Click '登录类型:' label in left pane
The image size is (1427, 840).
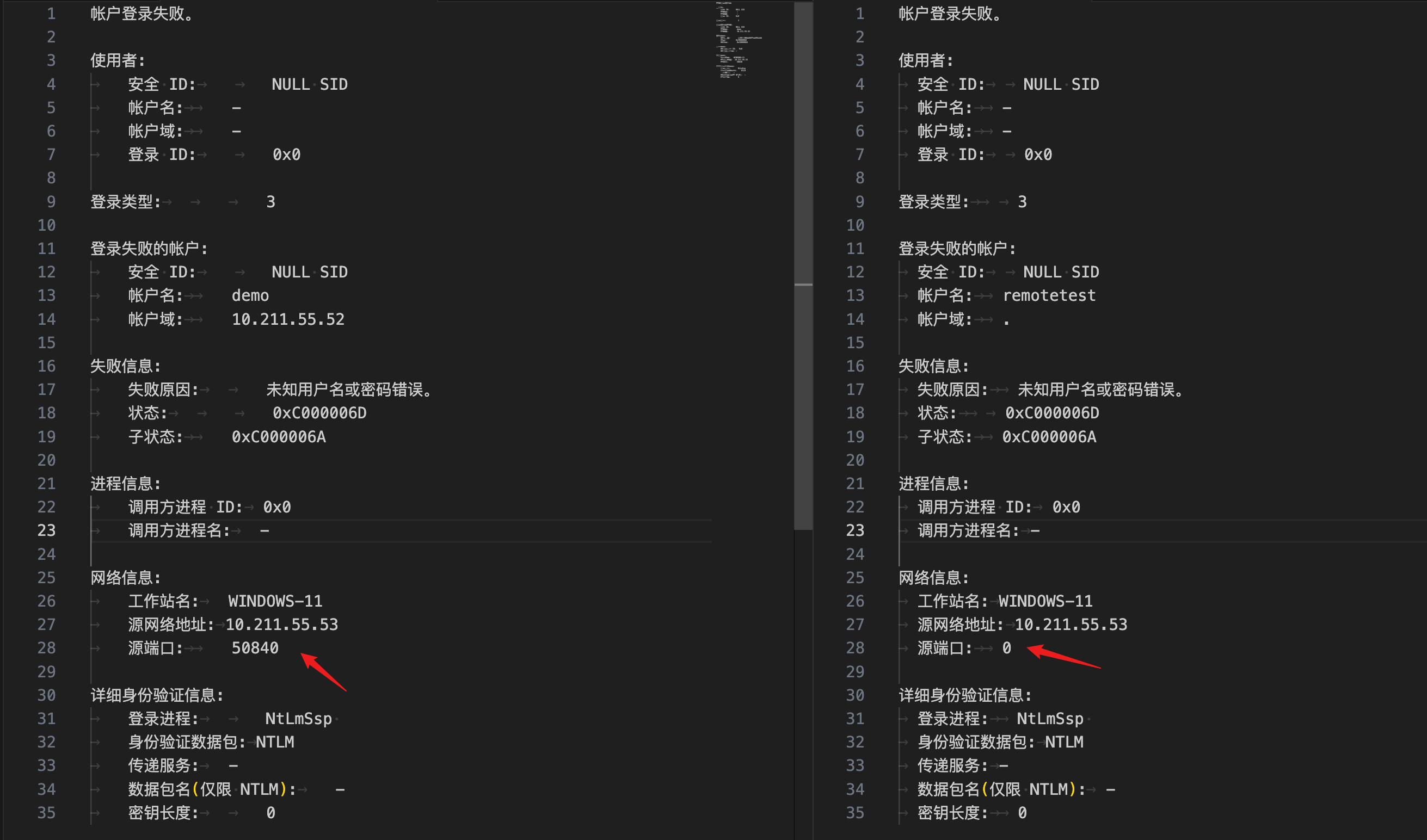[125, 202]
